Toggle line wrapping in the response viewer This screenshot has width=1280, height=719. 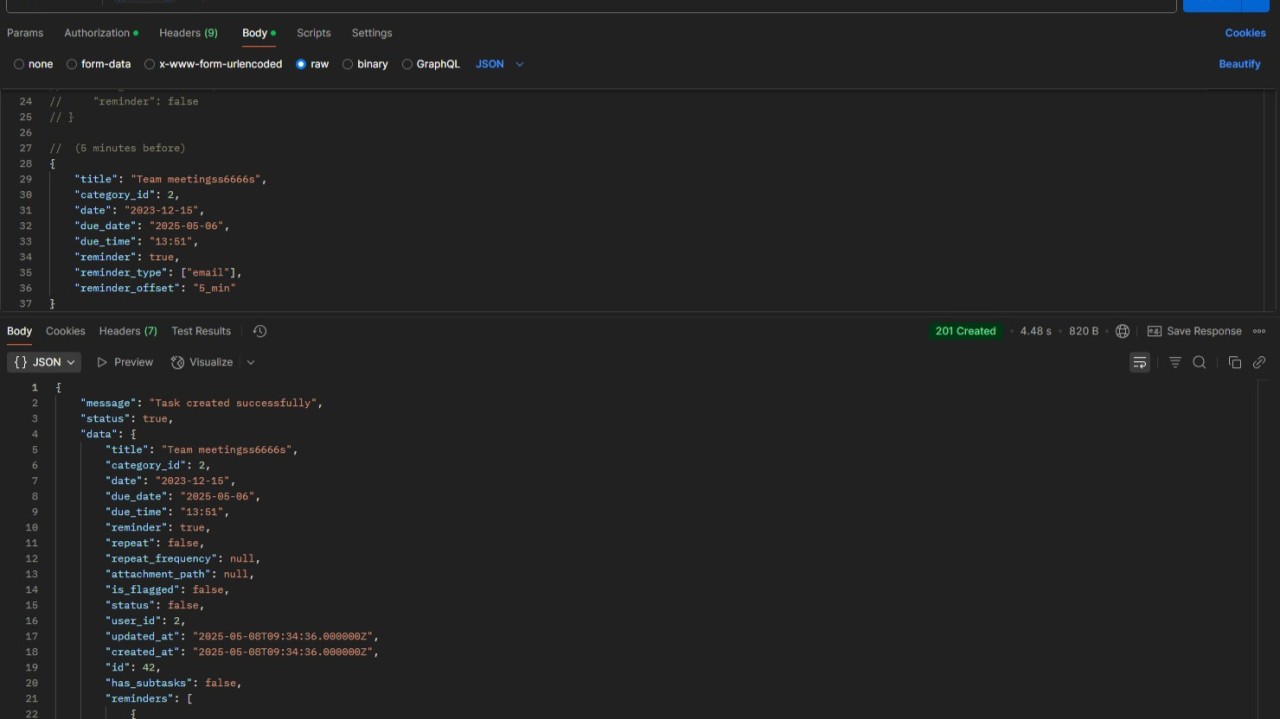1140,362
